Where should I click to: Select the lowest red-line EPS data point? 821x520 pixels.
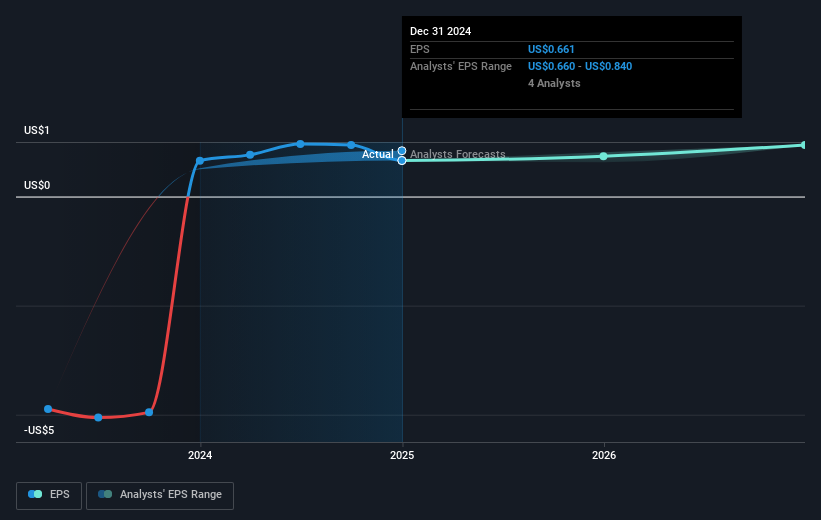98,417
